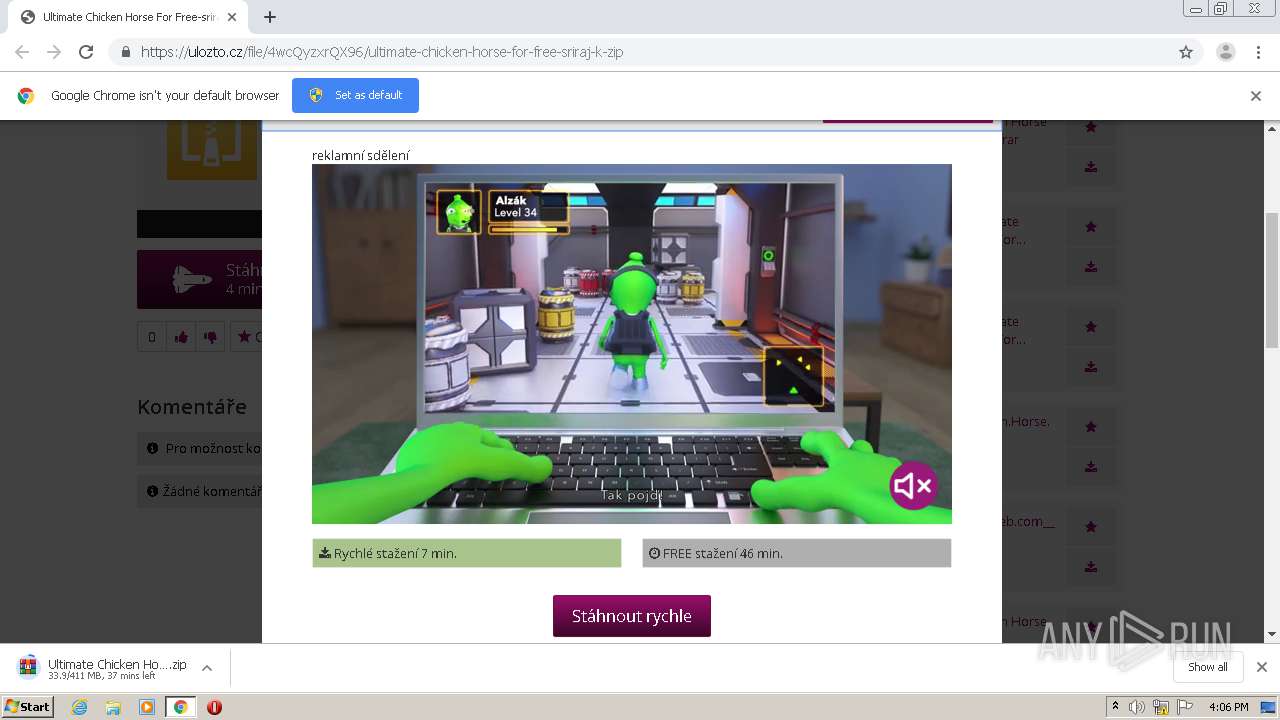Open the media player taskbar icon

pyautogui.click(x=147, y=707)
